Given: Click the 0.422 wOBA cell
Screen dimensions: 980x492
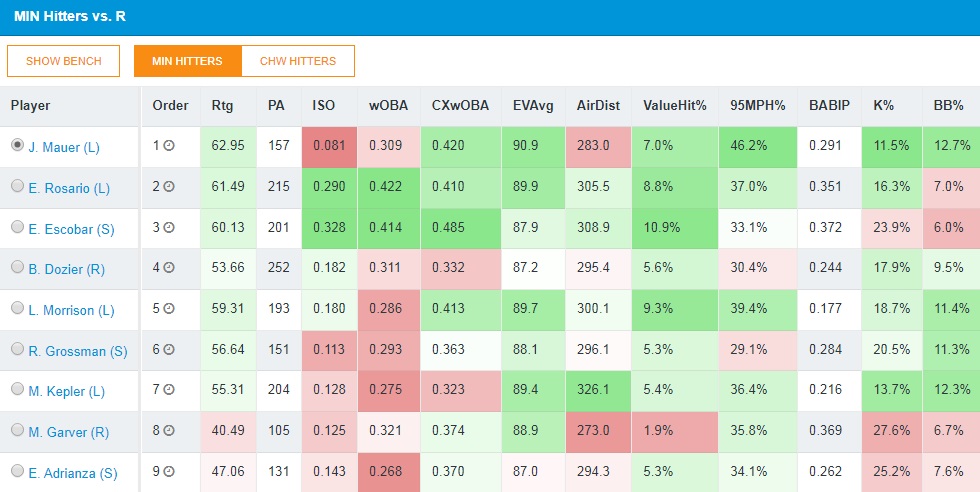Looking at the screenshot, I should 389,188.
